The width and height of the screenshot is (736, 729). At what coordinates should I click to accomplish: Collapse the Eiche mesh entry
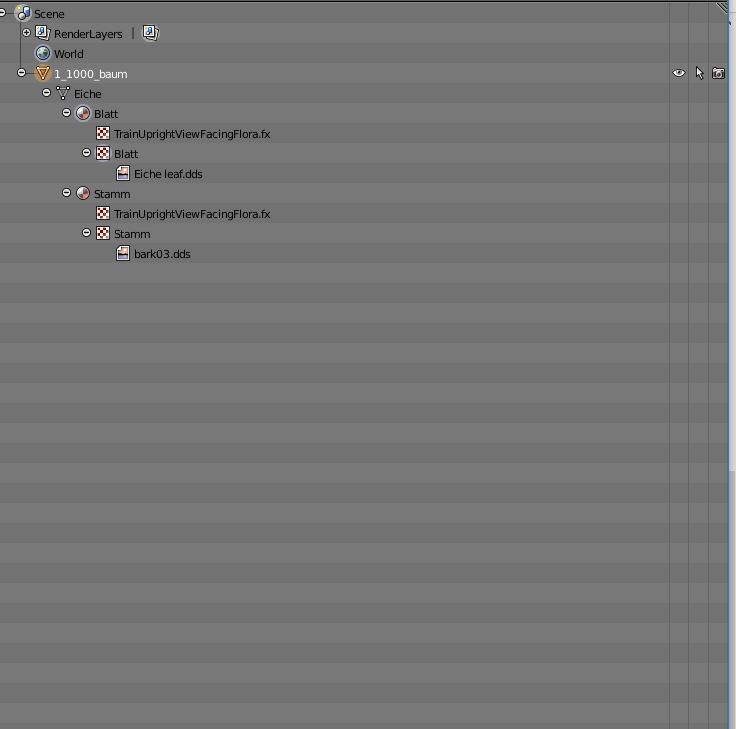[x=46, y=92]
